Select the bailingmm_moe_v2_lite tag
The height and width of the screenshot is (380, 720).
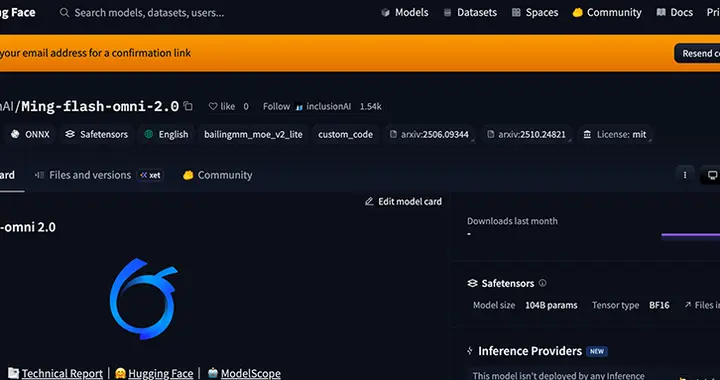[253, 134]
